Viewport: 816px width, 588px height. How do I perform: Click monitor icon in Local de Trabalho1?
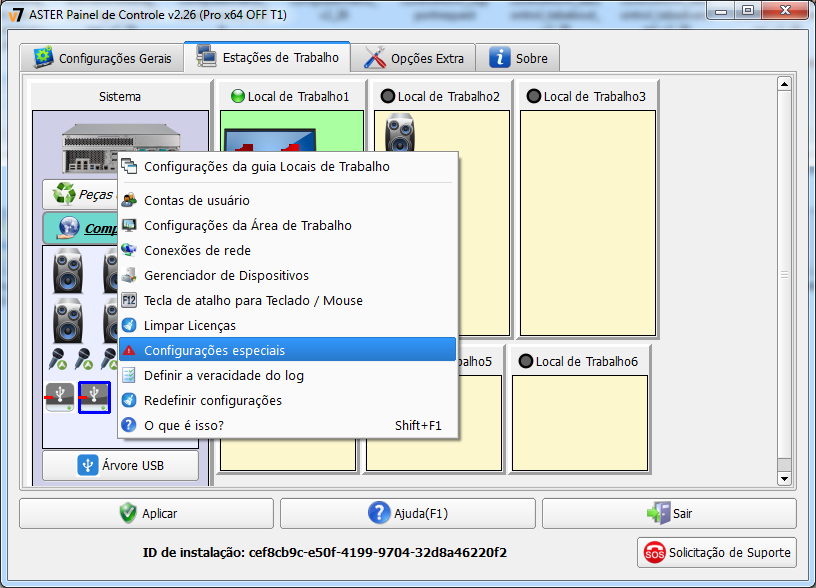click(270, 139)
